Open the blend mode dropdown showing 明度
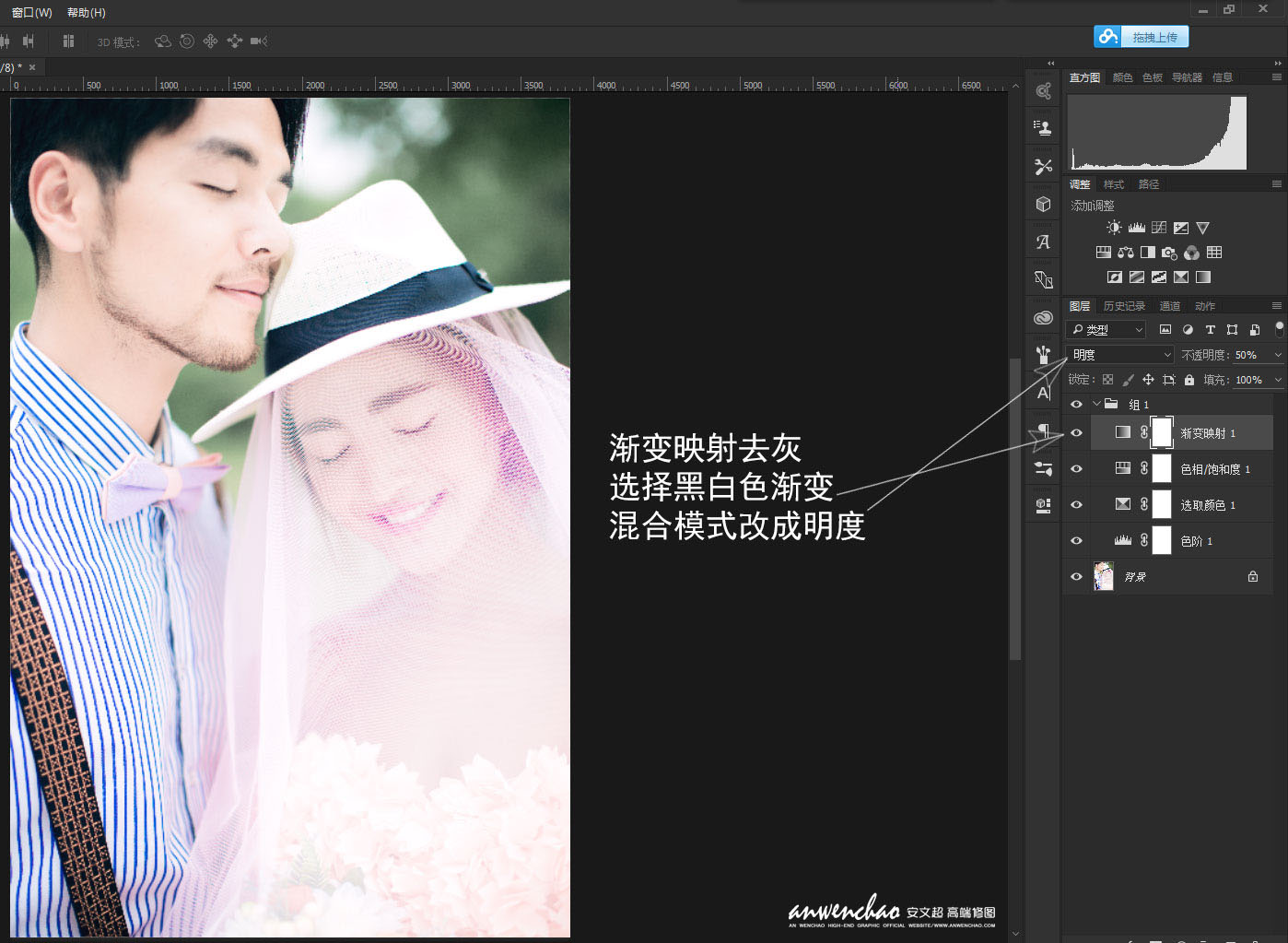1288x943 pixels. pos(1120,355)
